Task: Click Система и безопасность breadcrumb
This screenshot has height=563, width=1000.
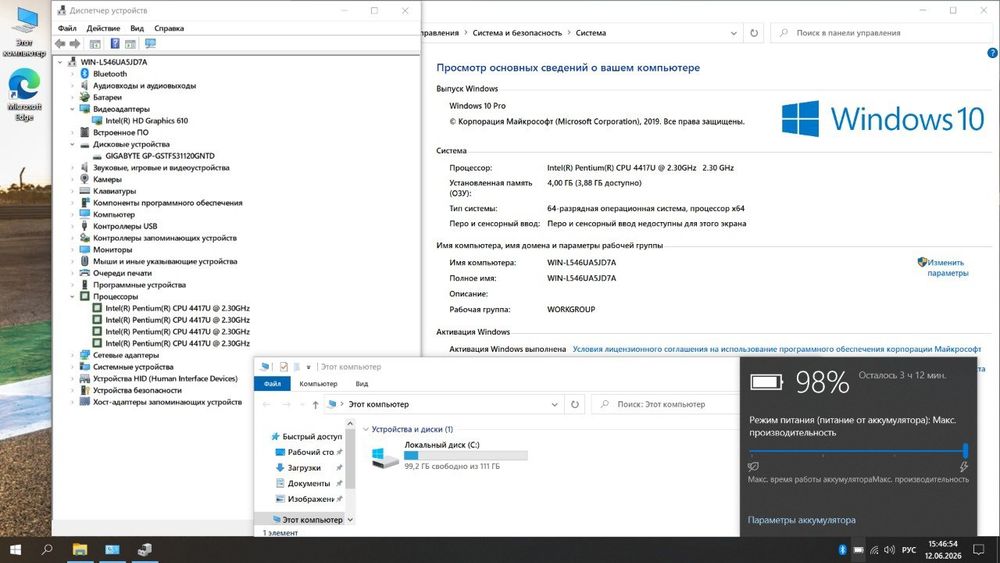Action: point(517,33)
